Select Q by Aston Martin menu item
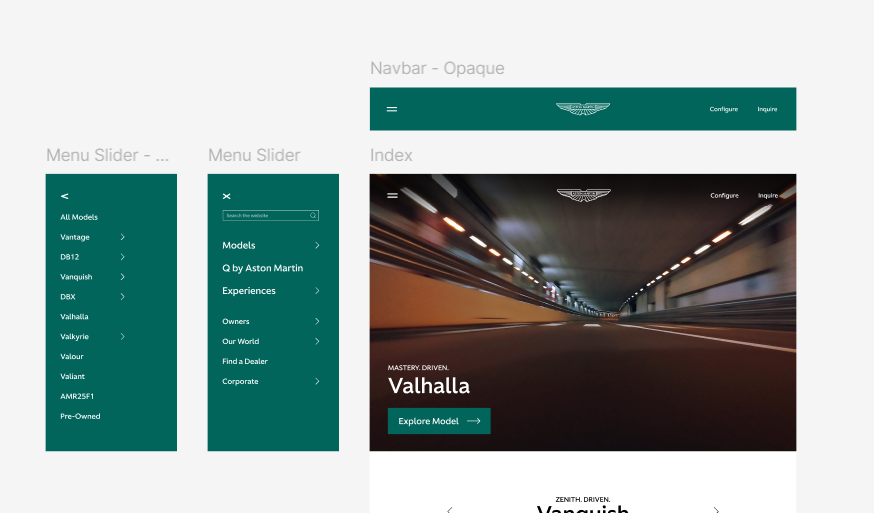Screen dimensions: 874x513 [262, 268]
